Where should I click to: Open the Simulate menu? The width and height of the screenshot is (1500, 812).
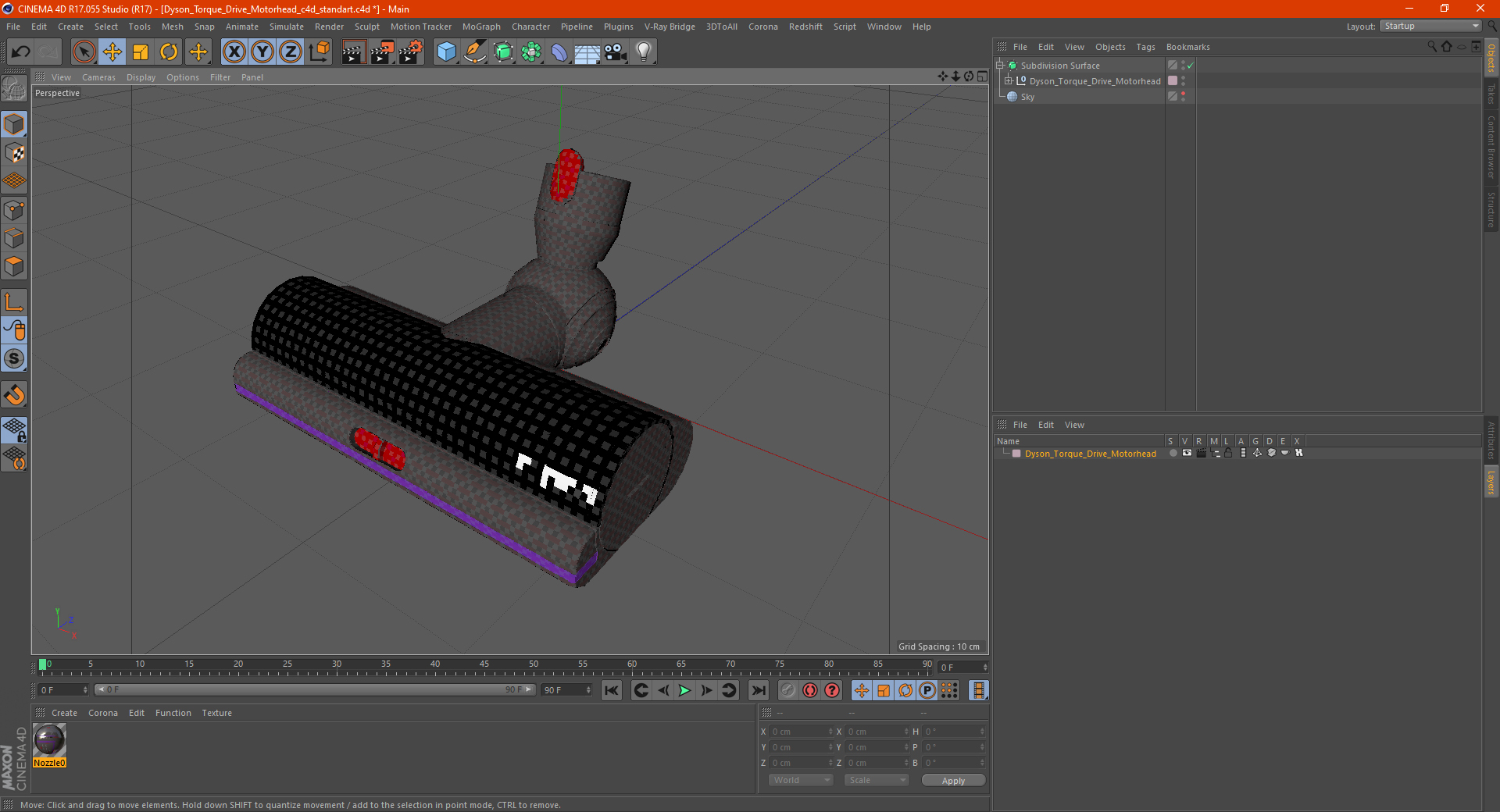tap(287, 27)
